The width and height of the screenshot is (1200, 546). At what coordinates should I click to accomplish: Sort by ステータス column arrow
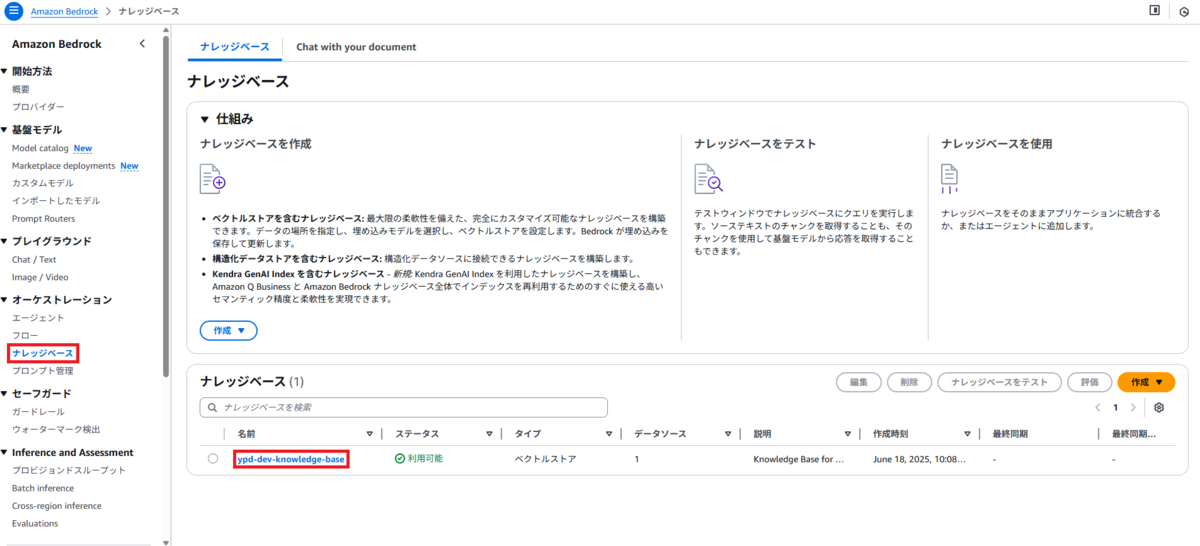point(489,434)
